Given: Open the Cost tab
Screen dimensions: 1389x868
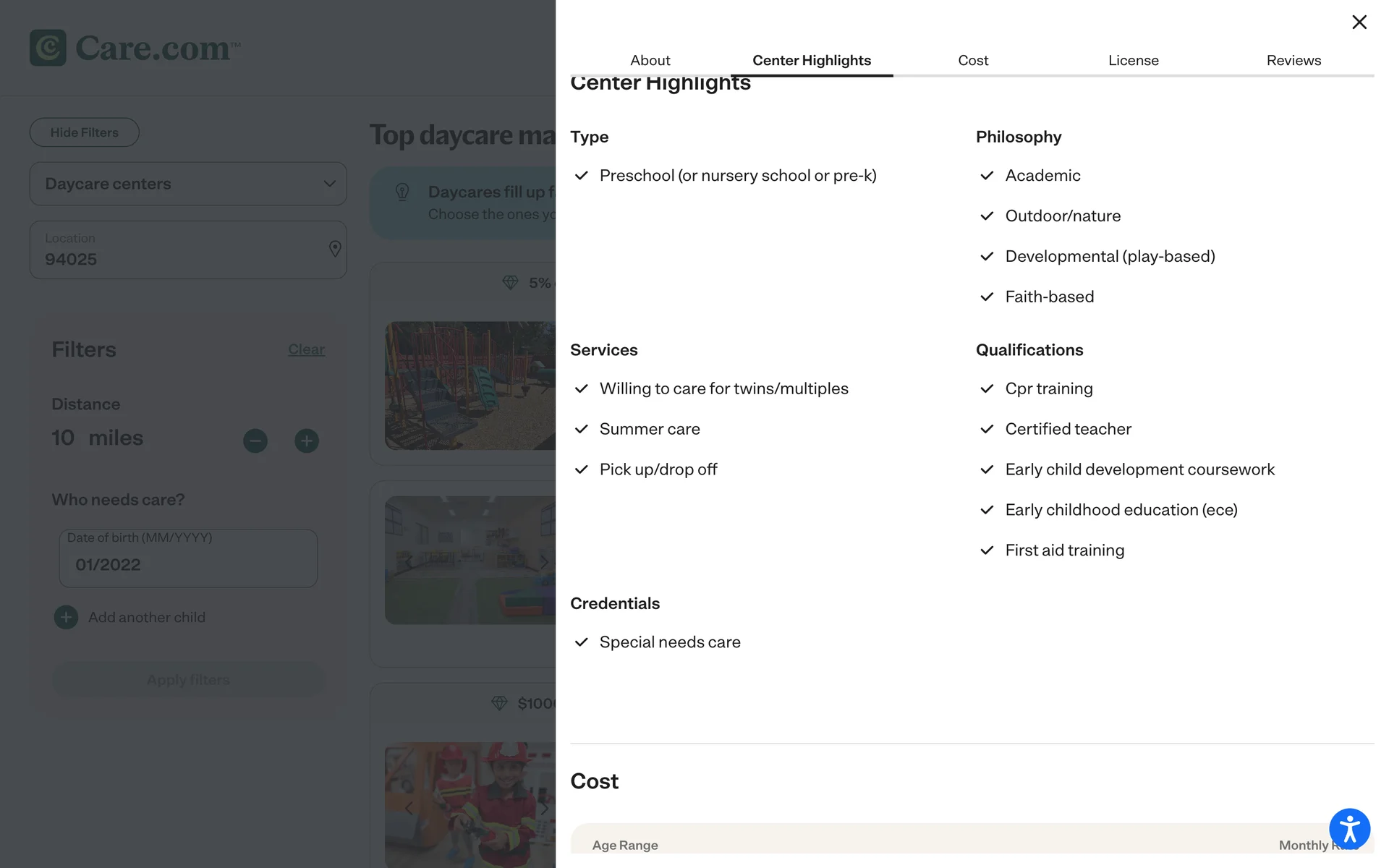Looking at the screenshot, I should [973, 60].
